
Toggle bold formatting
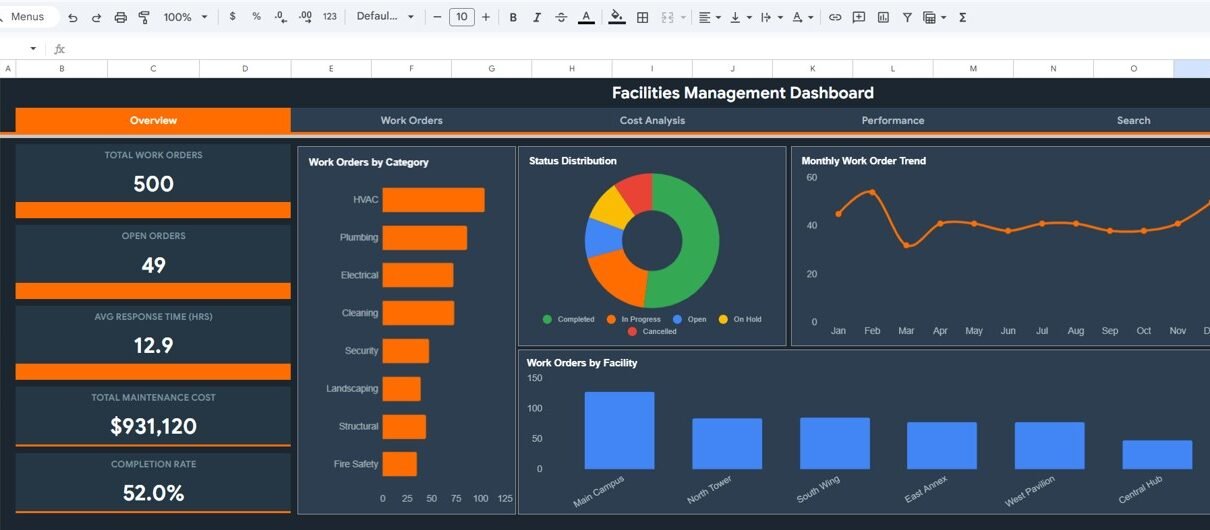click(513, 17)
